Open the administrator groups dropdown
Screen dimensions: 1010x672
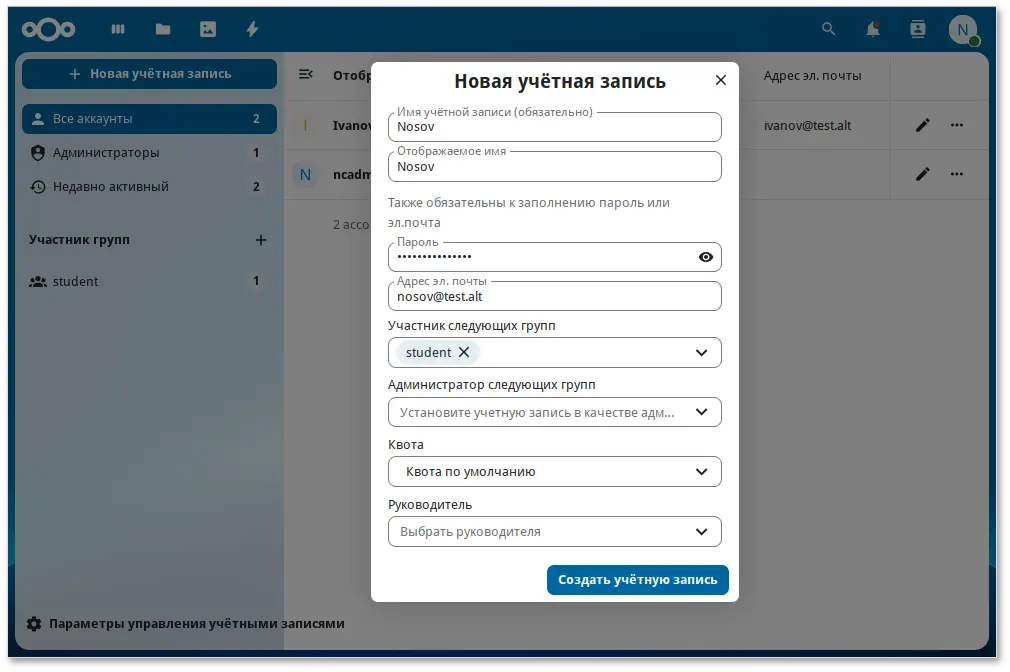(554, 411)
